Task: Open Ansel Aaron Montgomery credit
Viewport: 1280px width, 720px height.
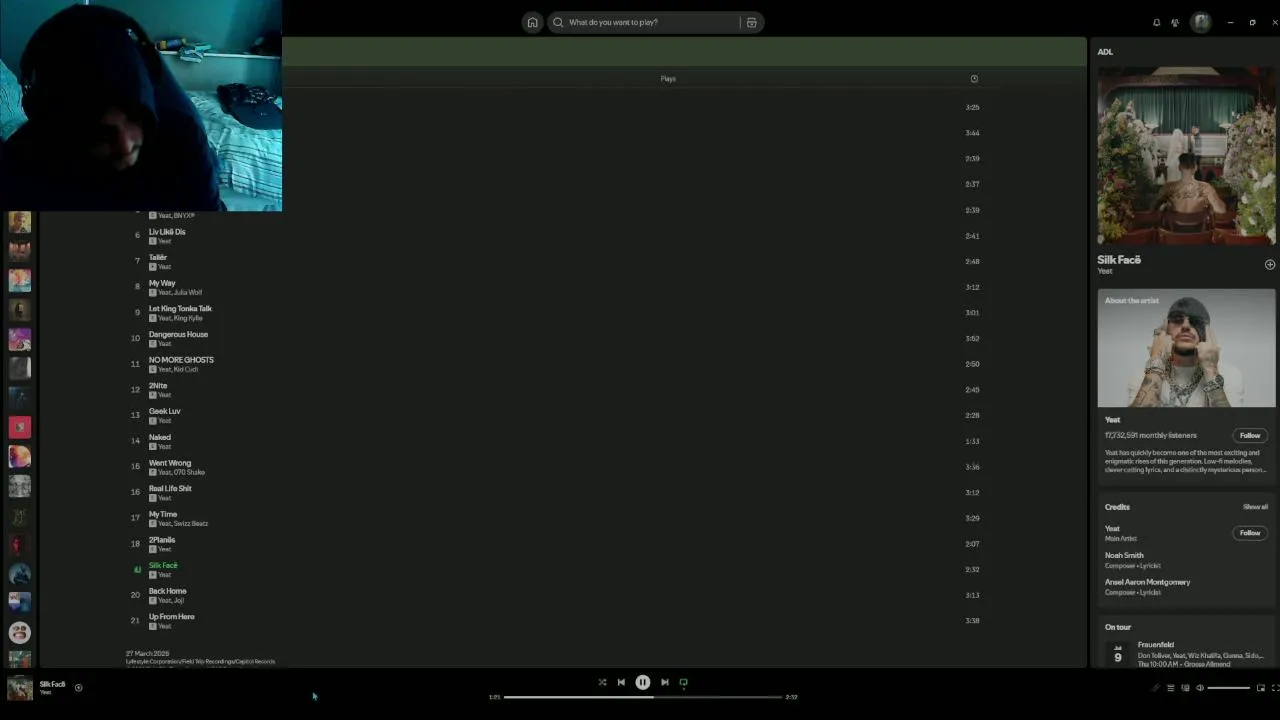Action: coord(1147,582)
